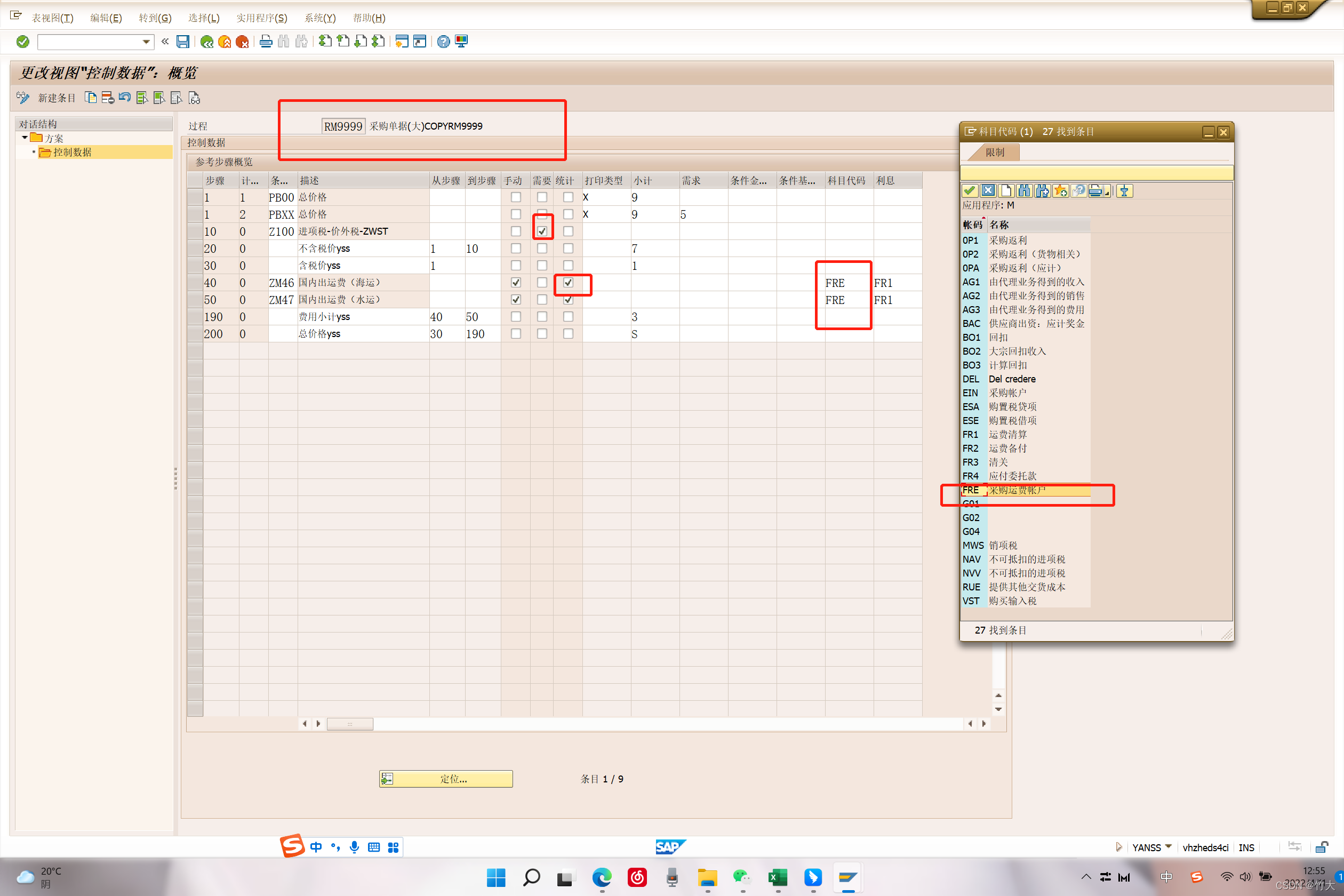Screen dimensions: 1344x896
Task: Collapse the 方案 folder tree node
Action: click(25, 138)
